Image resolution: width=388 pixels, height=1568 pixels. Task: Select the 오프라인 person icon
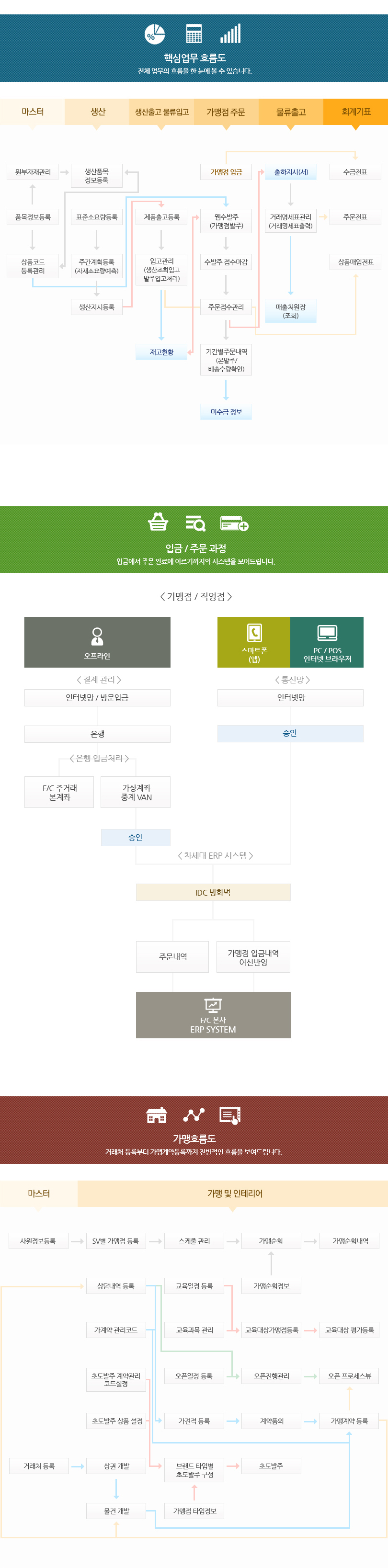(97, 636)
